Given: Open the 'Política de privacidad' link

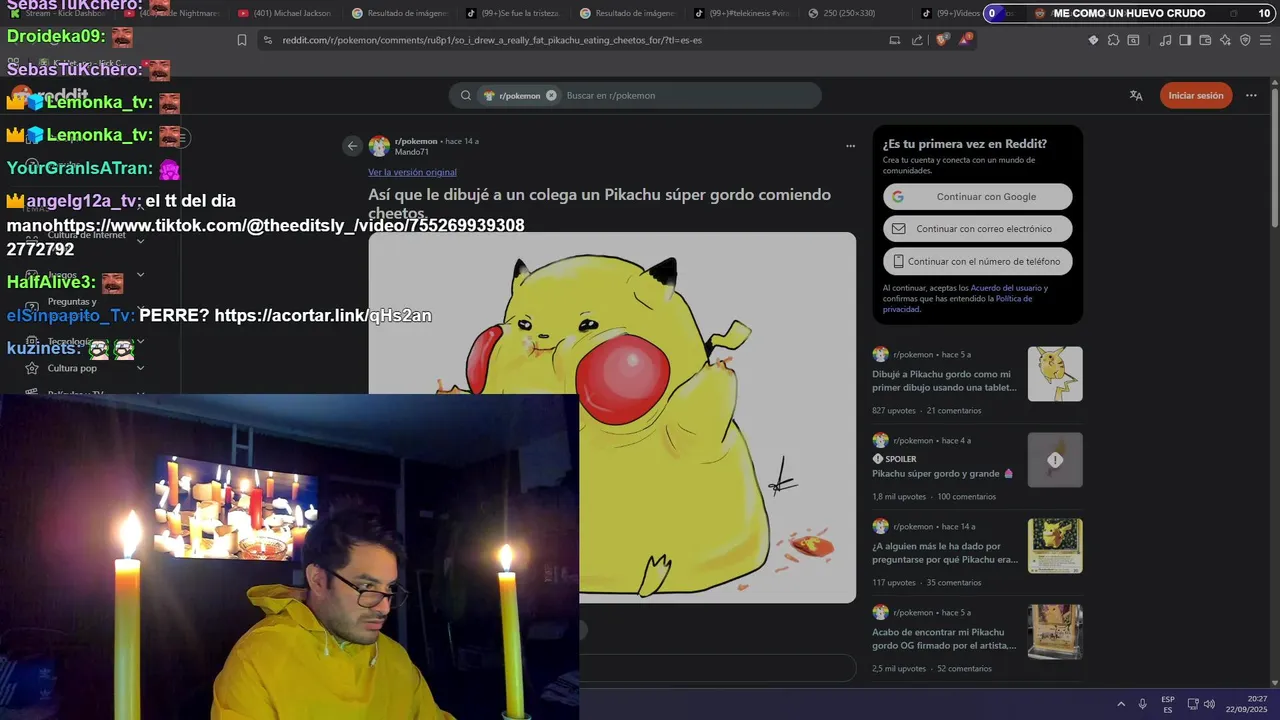Looking at the screenshot, I should coord(958,304).
